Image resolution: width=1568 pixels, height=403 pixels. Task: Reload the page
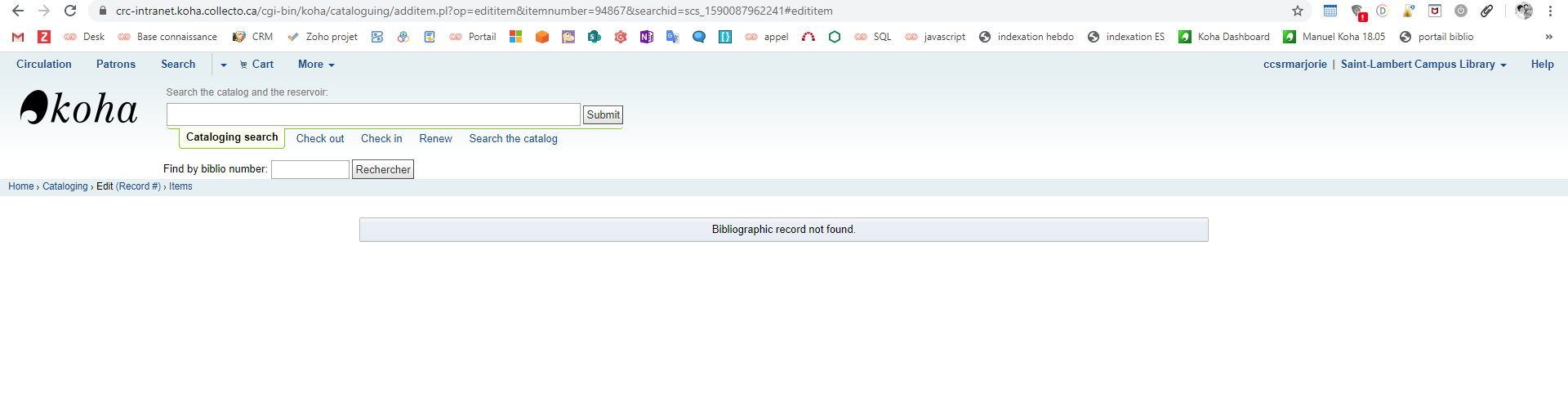pyautogui.click(x=70, y=11)
